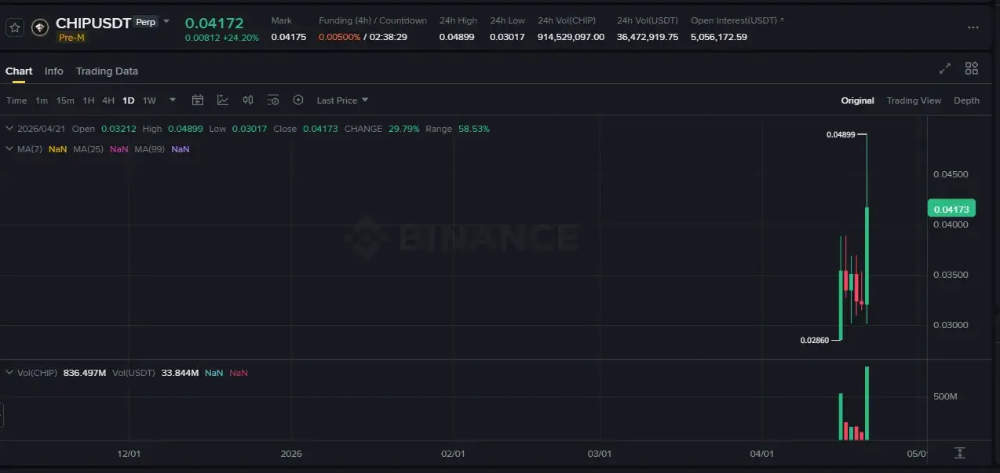Open more timeframes dropdown arrow
The image size is (1000, 473).
(x=172, y=100)
